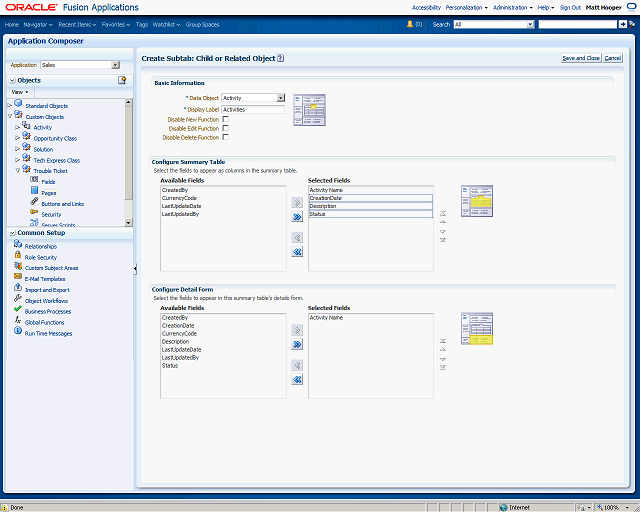
Task: Remove selected field from Detail Form selection
Action: pos(297,365)
